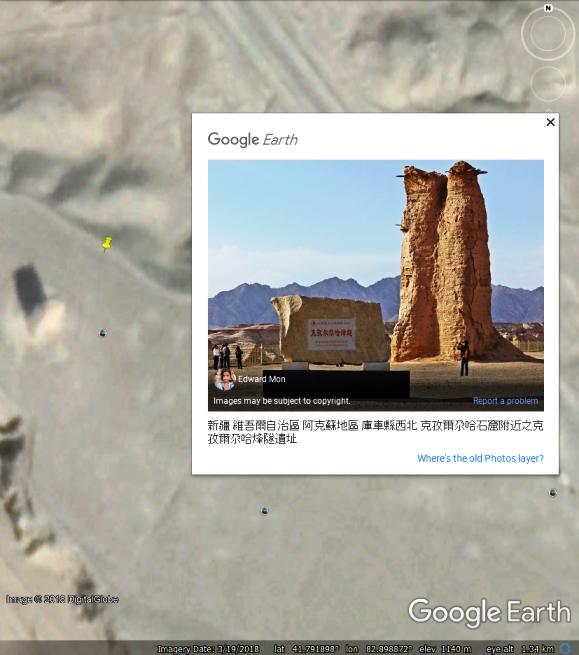Click the elev 1140 m readout
This screenshot has width=579, height=655.
point(445,649)
